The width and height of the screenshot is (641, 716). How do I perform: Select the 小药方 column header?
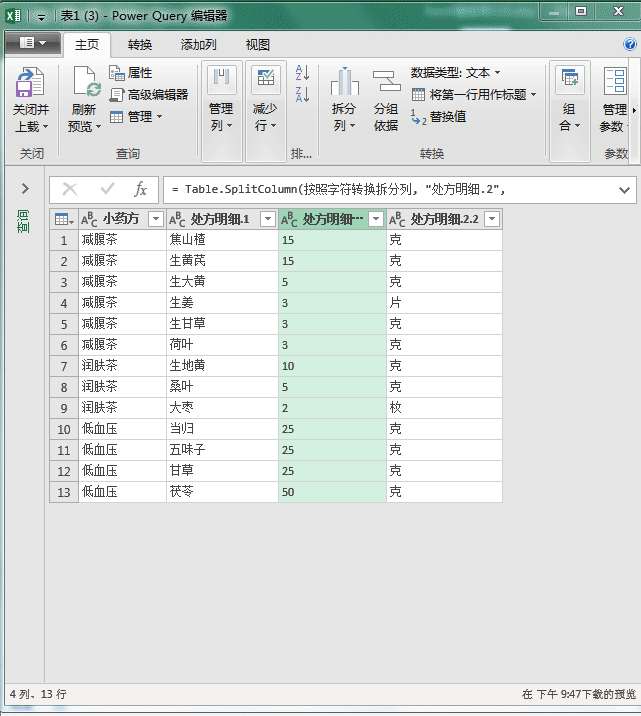click(121, 219)
